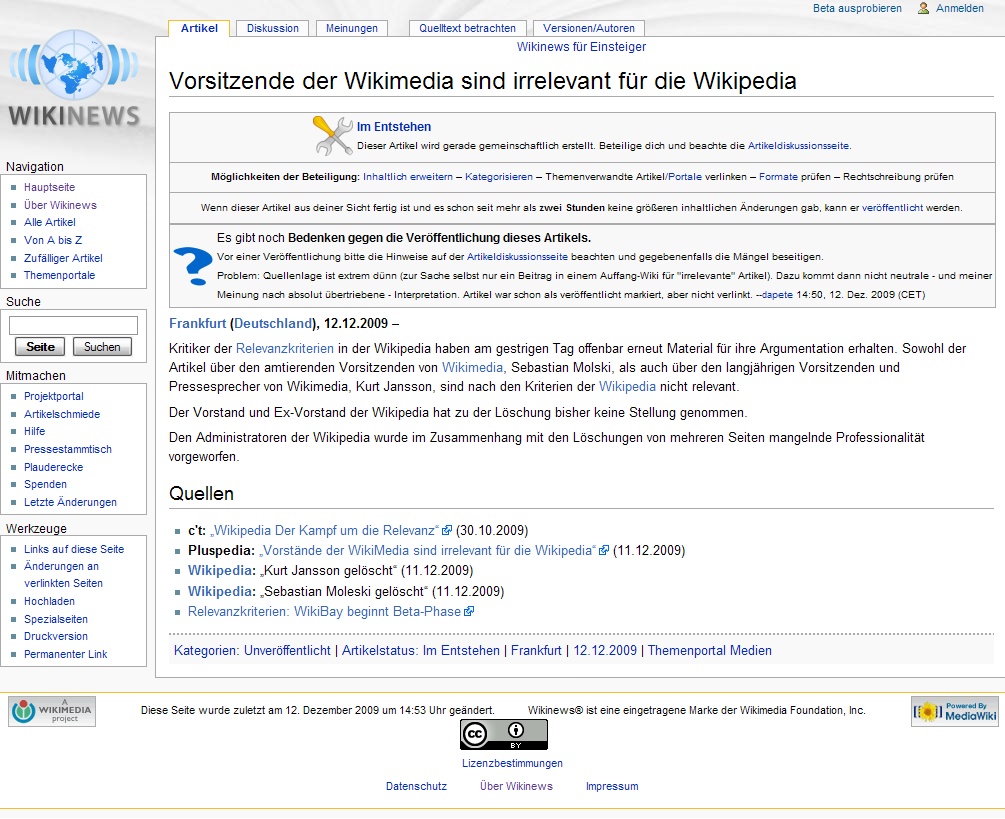Screen dimensions: 1005x819
Task: Click the Wikimedia project badge
Action: (52, 711)
